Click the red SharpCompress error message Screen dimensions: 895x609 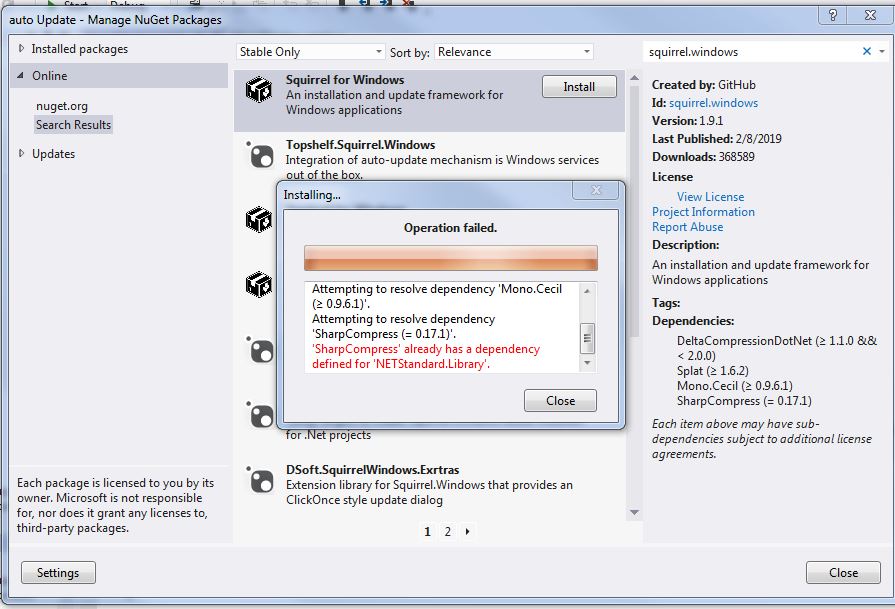426,356
